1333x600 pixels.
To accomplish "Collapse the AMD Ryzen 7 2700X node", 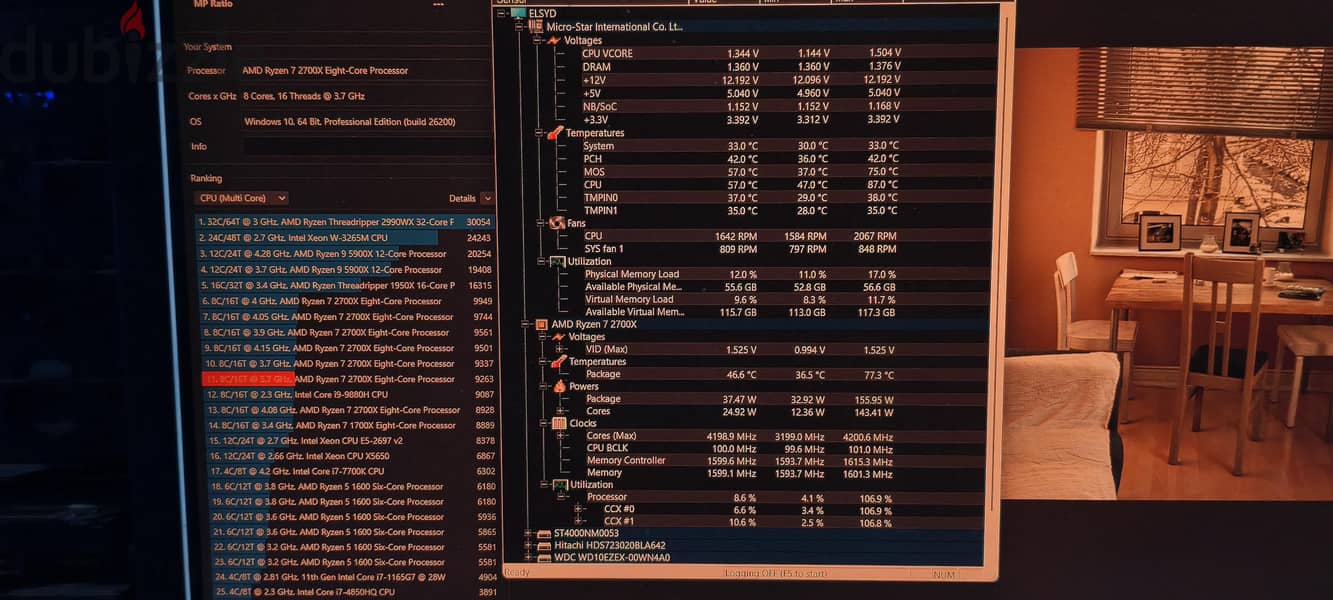I will click(527, 324).
